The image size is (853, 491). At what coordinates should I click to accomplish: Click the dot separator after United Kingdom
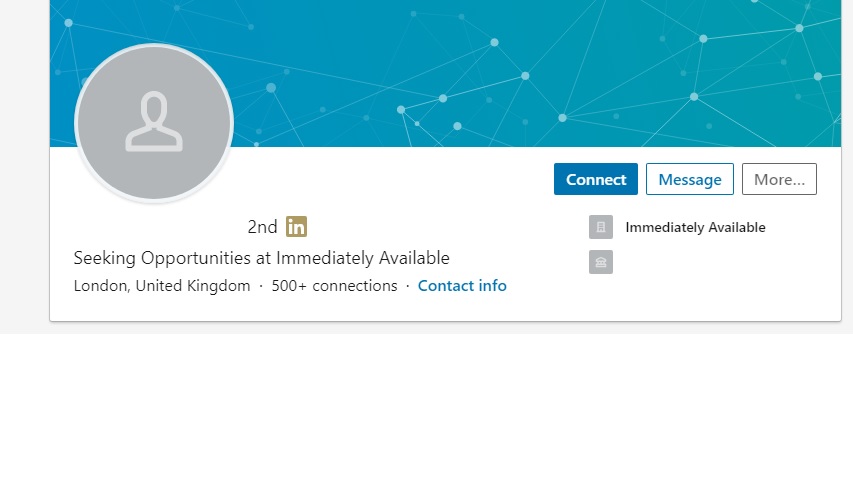pyautogui.click(x=261, y=286)
